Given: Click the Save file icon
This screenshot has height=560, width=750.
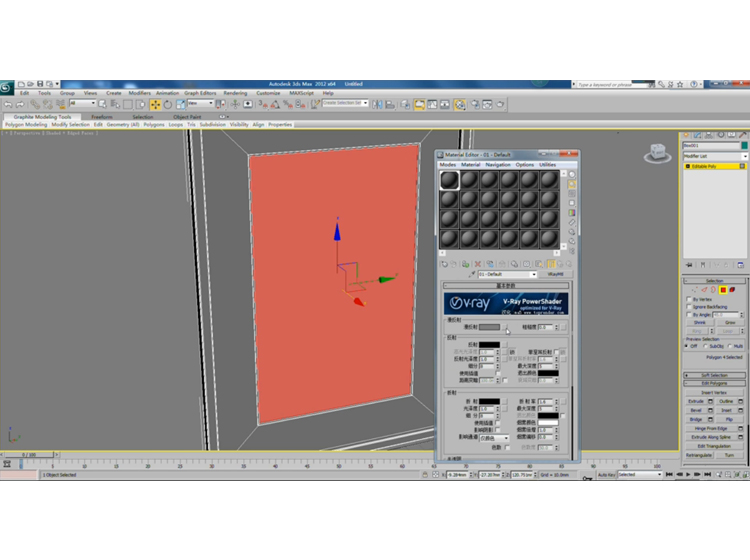Looking at the screenshot, I should tap(40, 84).
